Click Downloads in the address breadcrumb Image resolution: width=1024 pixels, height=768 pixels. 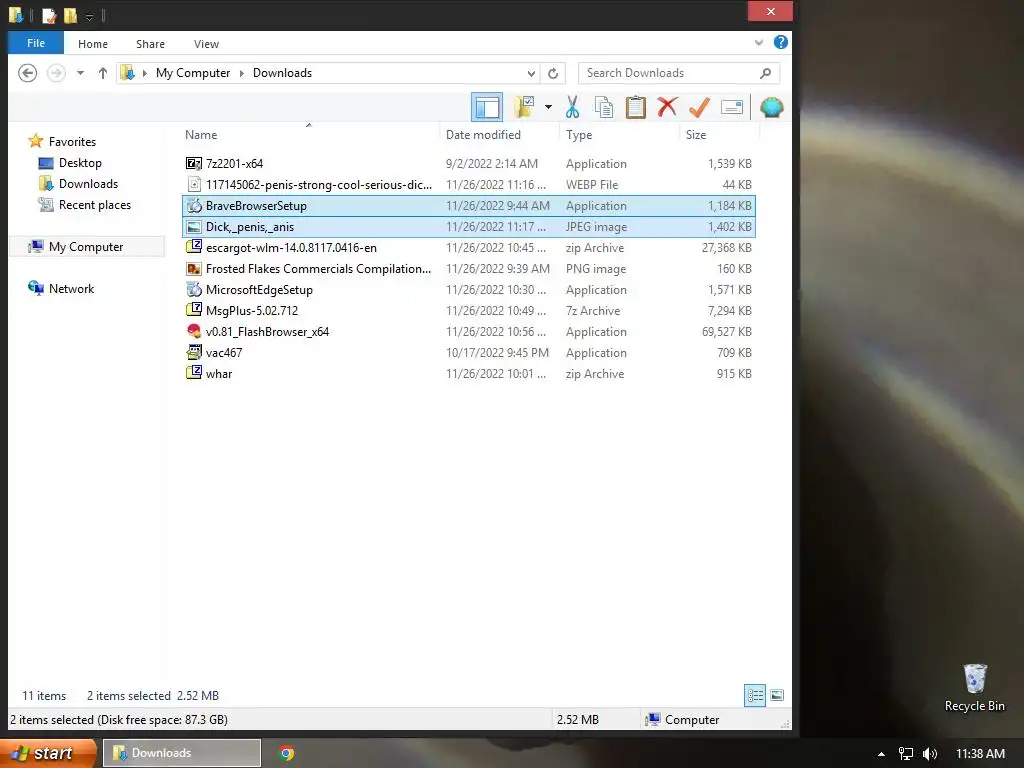pyautogui.click(x=282, y=73)
